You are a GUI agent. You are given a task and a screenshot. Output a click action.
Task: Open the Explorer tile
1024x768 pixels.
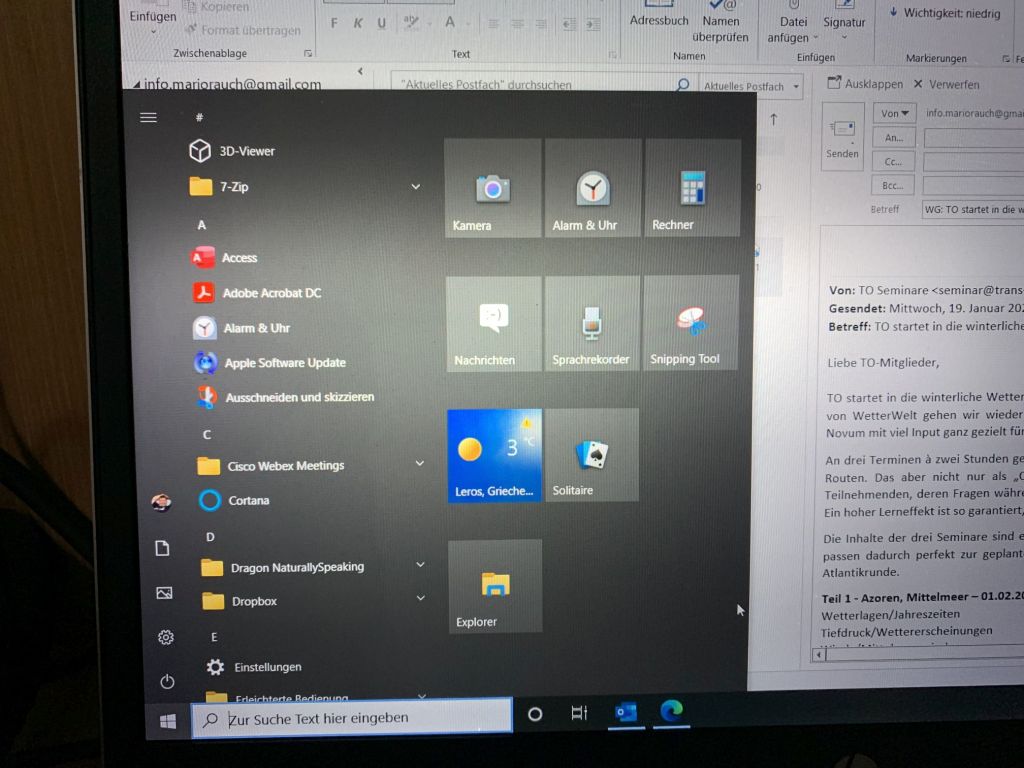point(495,586)
